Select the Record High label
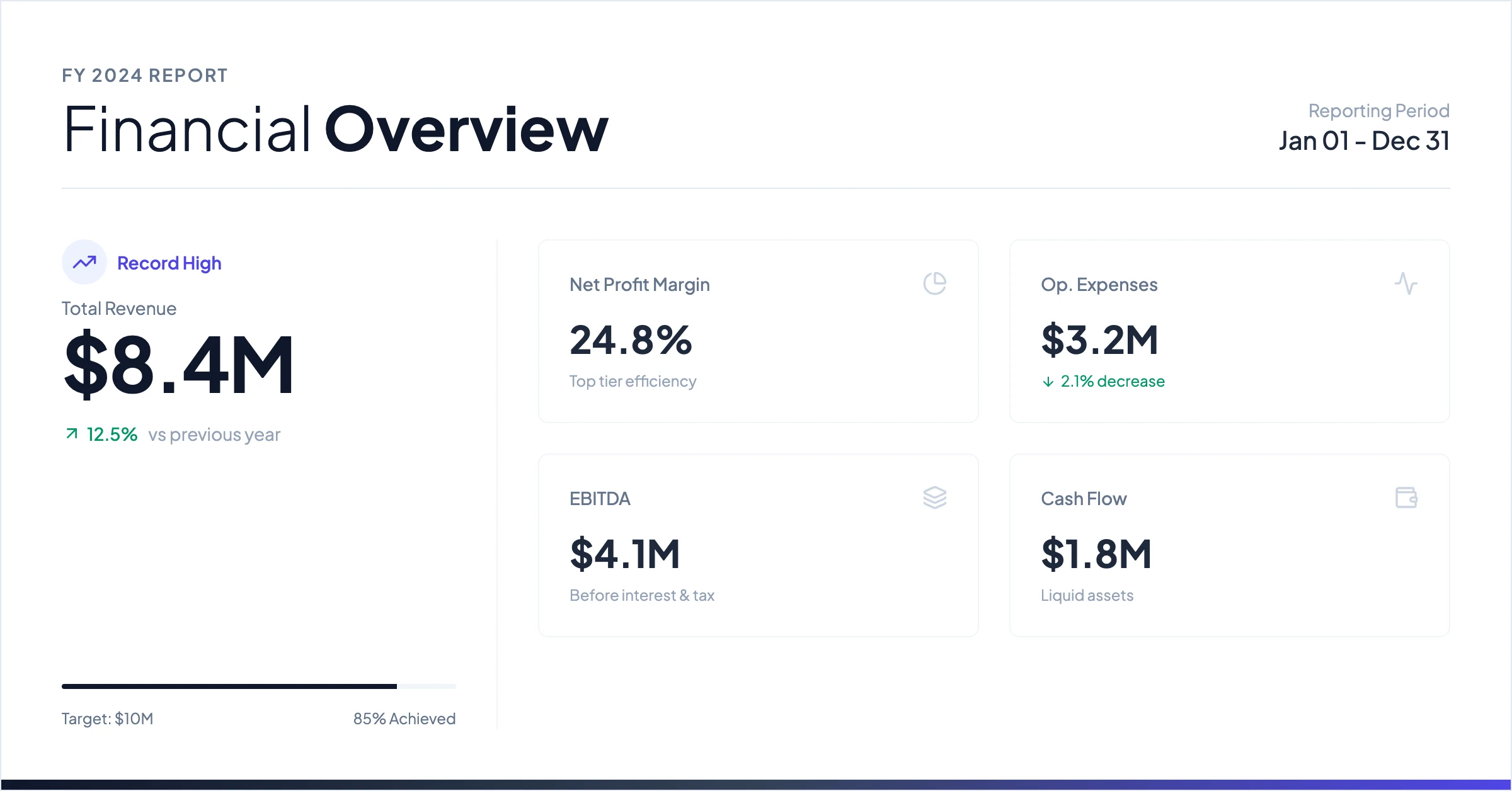This screenshot has width=1512, height=791. coord(169,263)
